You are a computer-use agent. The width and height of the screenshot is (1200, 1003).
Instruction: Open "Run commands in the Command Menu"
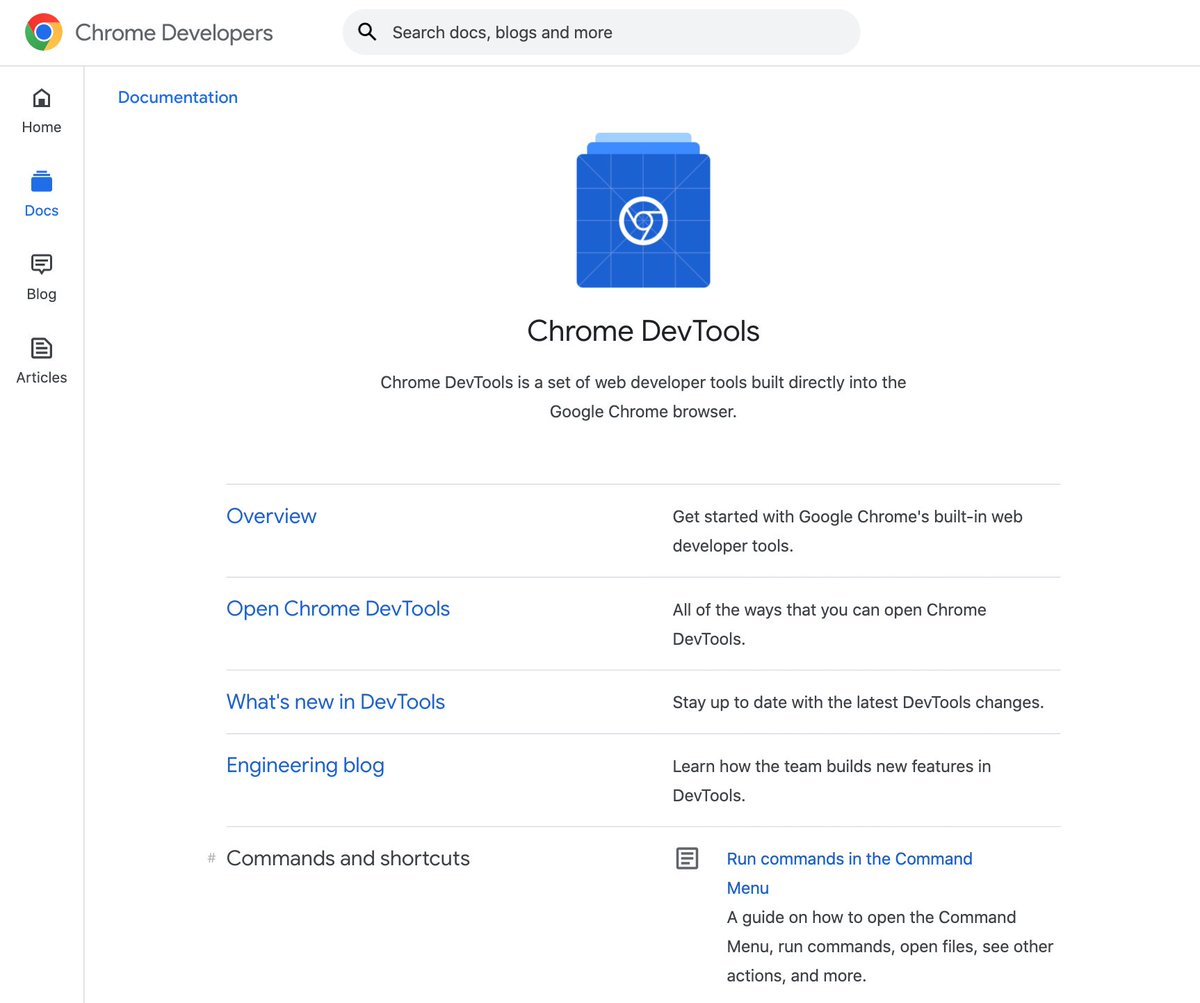[849, 858]
